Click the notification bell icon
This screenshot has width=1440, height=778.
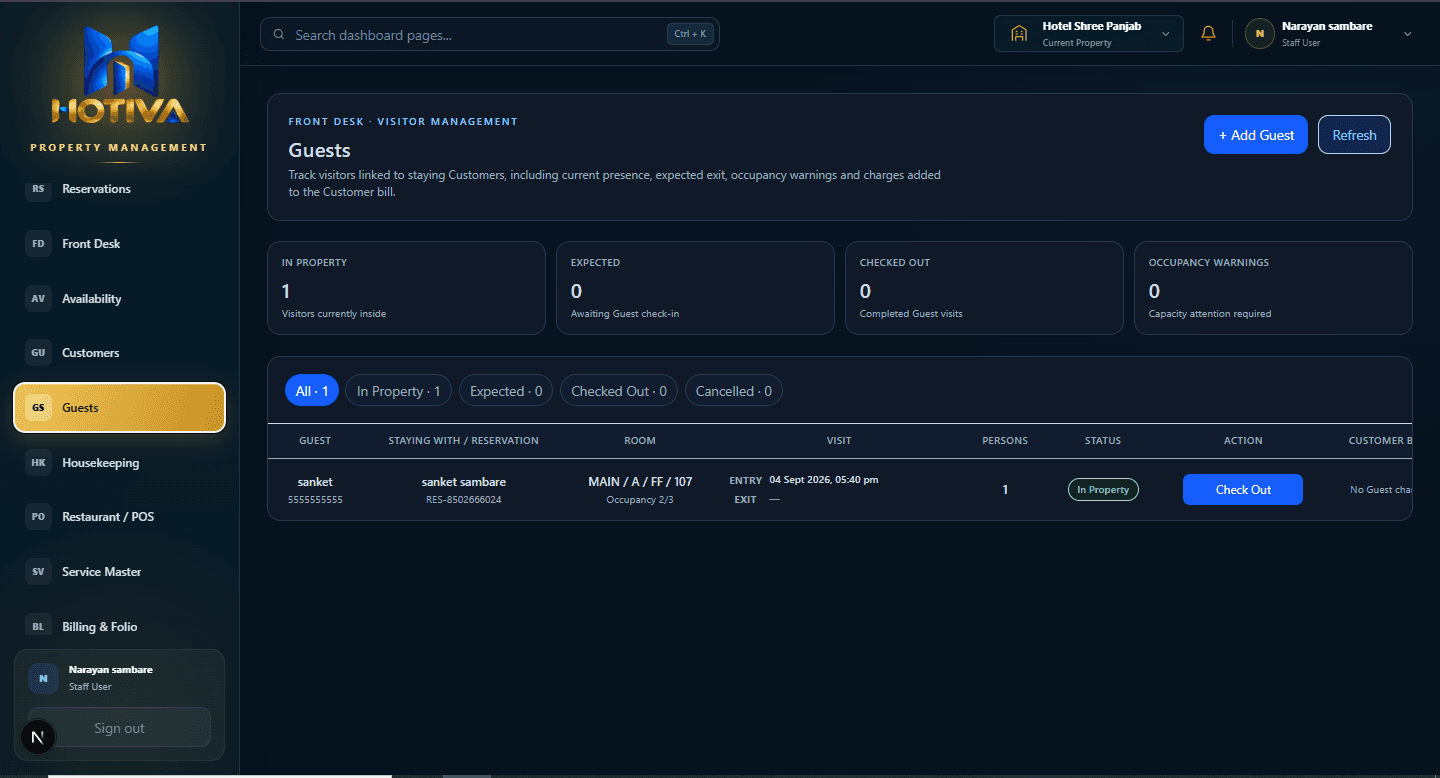coord(1208,34)
